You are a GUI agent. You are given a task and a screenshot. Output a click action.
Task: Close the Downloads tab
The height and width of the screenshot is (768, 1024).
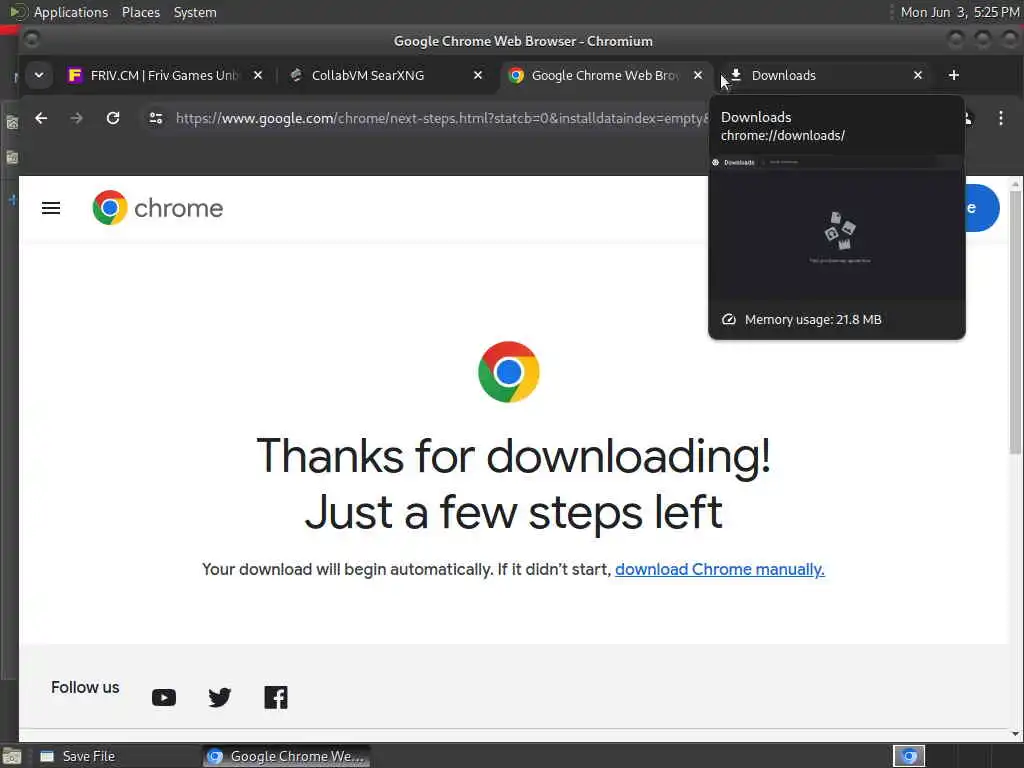pyautogui.click(x=918, y=75)
